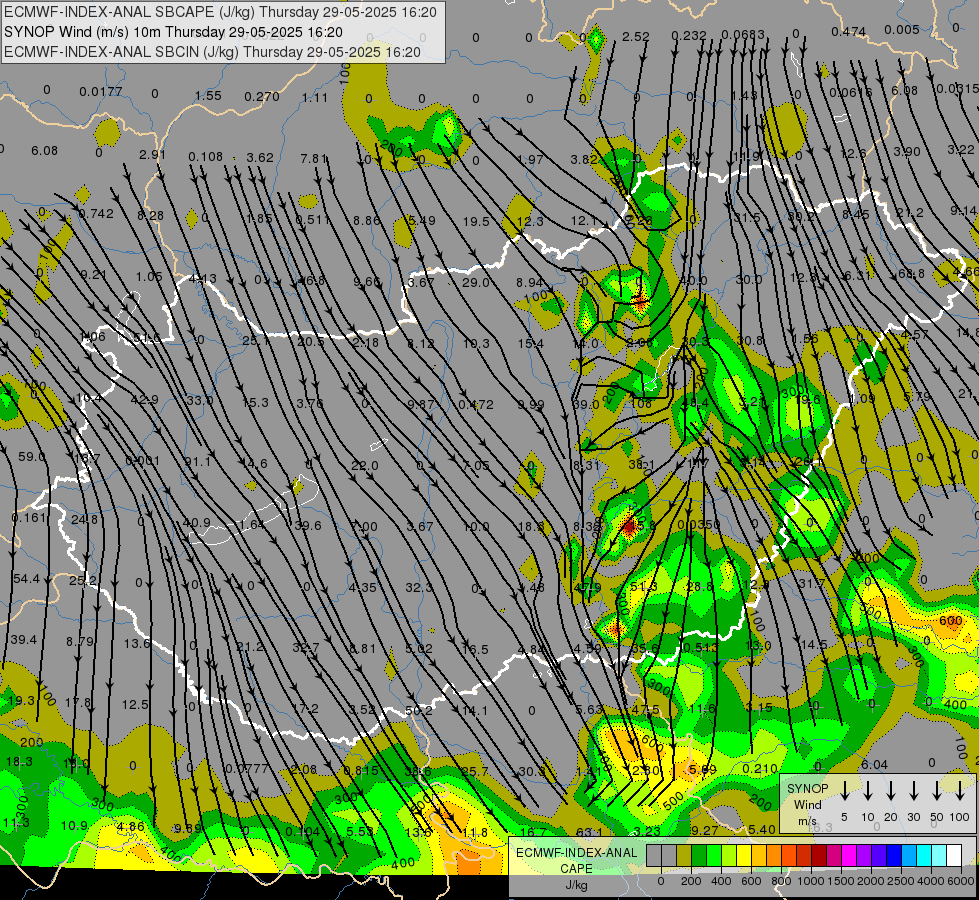Click the map value 29.0

click(476, 282)
